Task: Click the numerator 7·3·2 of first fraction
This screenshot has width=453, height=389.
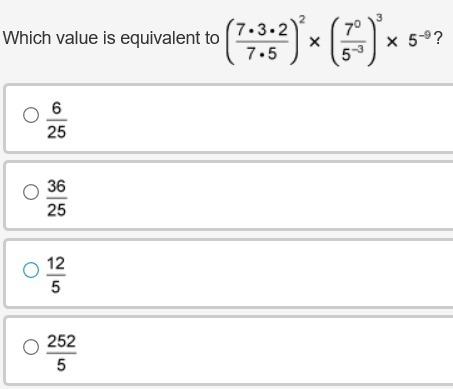Action: click(262, 30)
